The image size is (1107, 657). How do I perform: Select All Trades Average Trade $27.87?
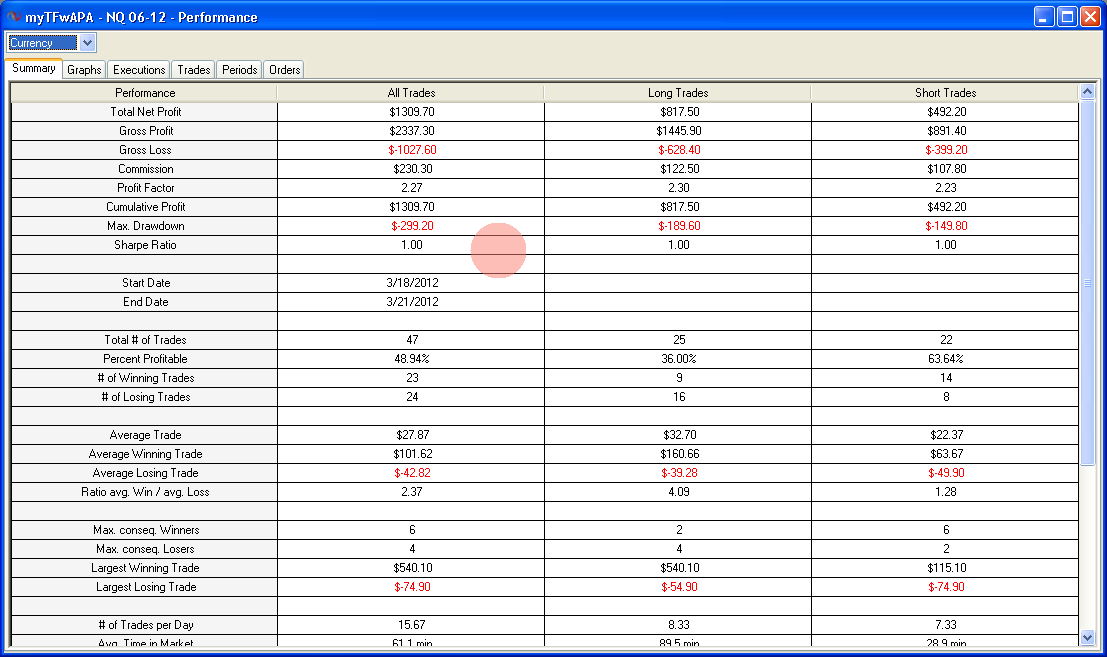[412, 435]
